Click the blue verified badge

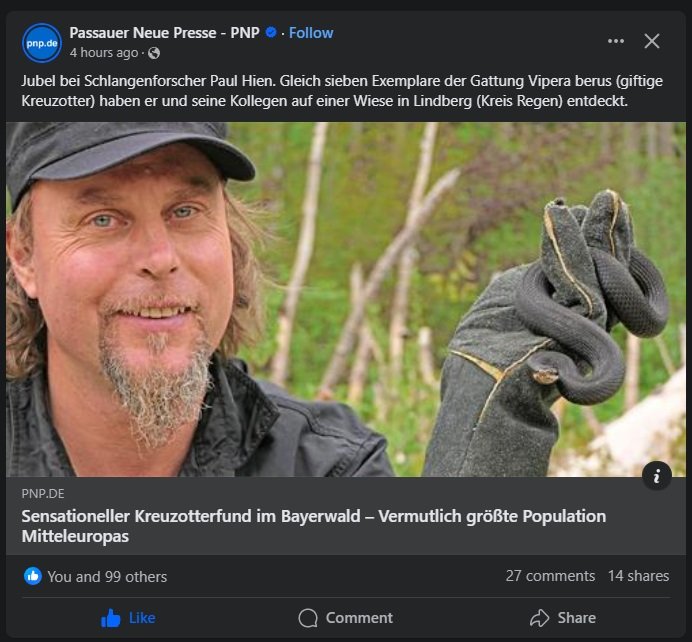click(270, 32)
